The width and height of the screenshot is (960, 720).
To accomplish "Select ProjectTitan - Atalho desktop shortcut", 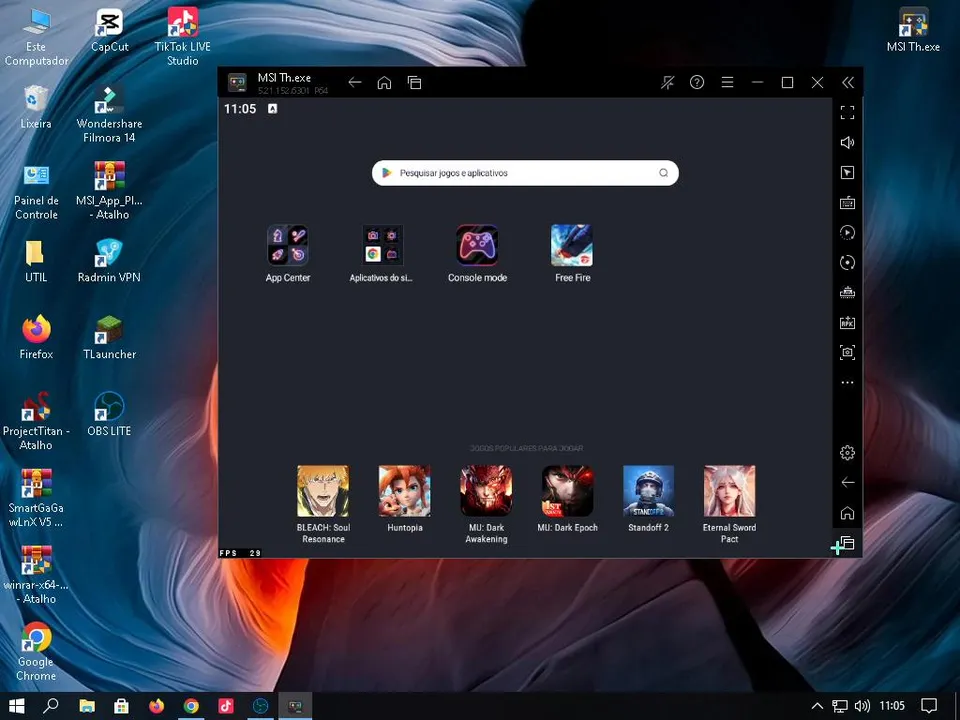I will [36, 421].
